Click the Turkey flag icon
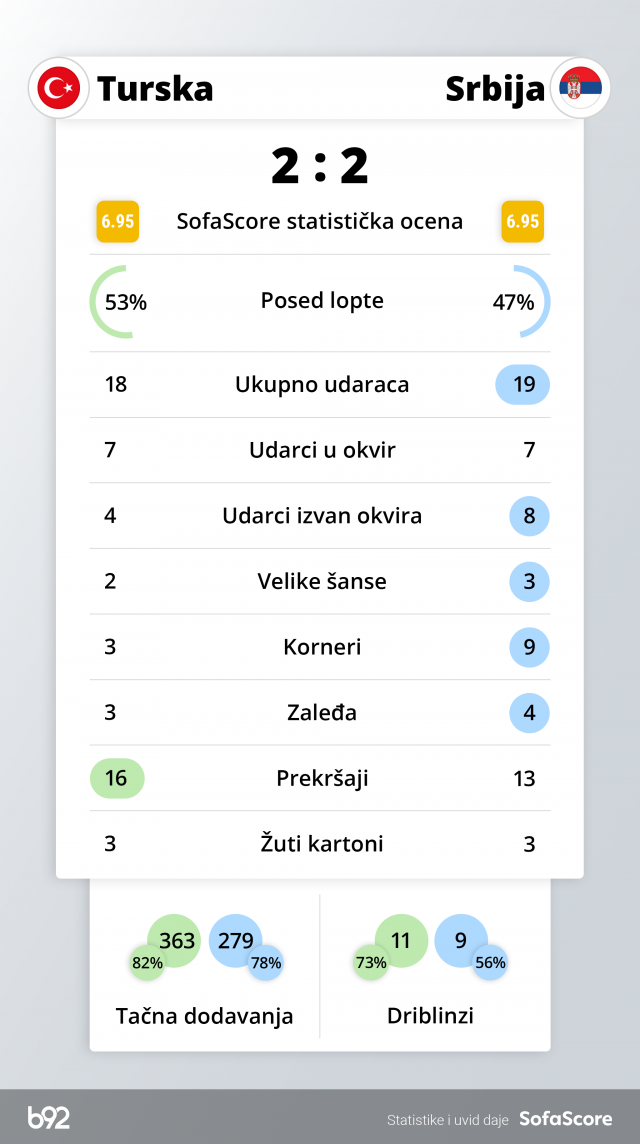The image size is (640, 1144). pos(59,88)
